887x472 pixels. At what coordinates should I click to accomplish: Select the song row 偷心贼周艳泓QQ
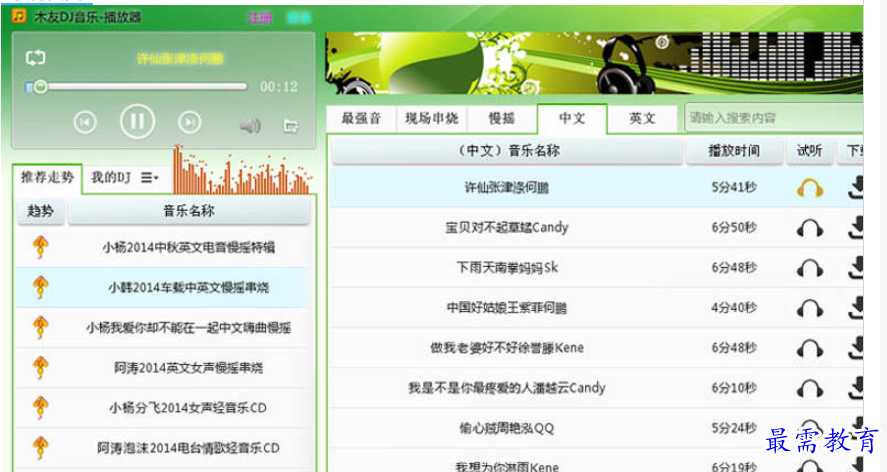(x=597, y=428)
